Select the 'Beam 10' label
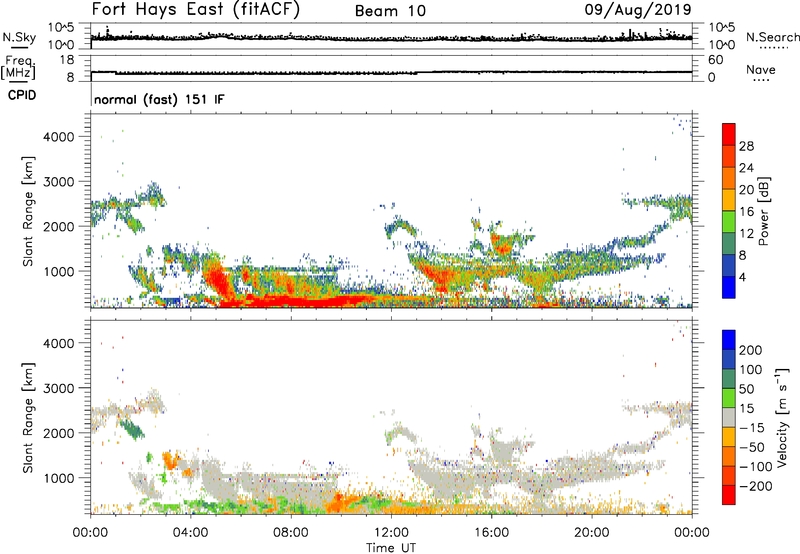The height and width of the screenshot is (554, 800). pyautogui.click(x=390, y=11)
